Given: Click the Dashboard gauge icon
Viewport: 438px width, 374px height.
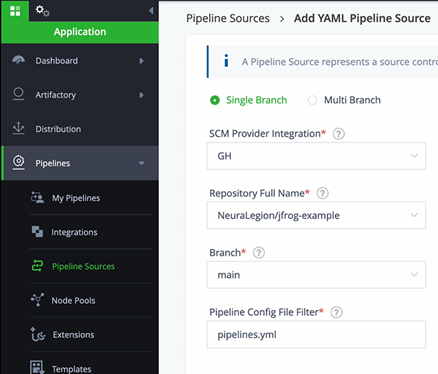Looking at the screenshot, I should (x=19, y=60).
